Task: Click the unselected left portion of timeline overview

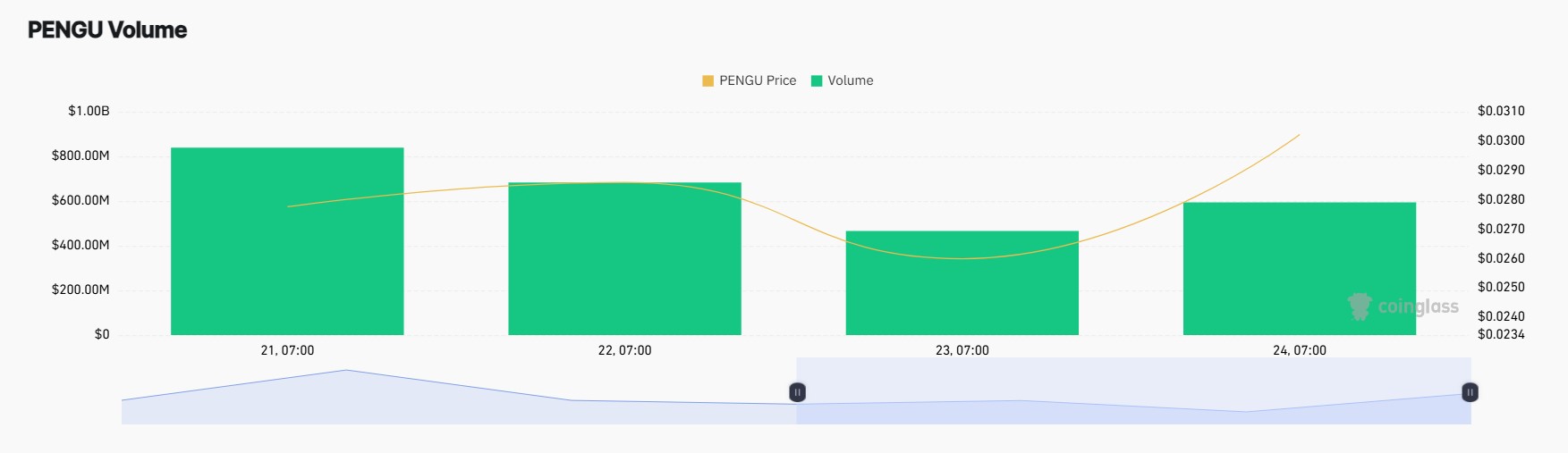Action: [458, 398]
